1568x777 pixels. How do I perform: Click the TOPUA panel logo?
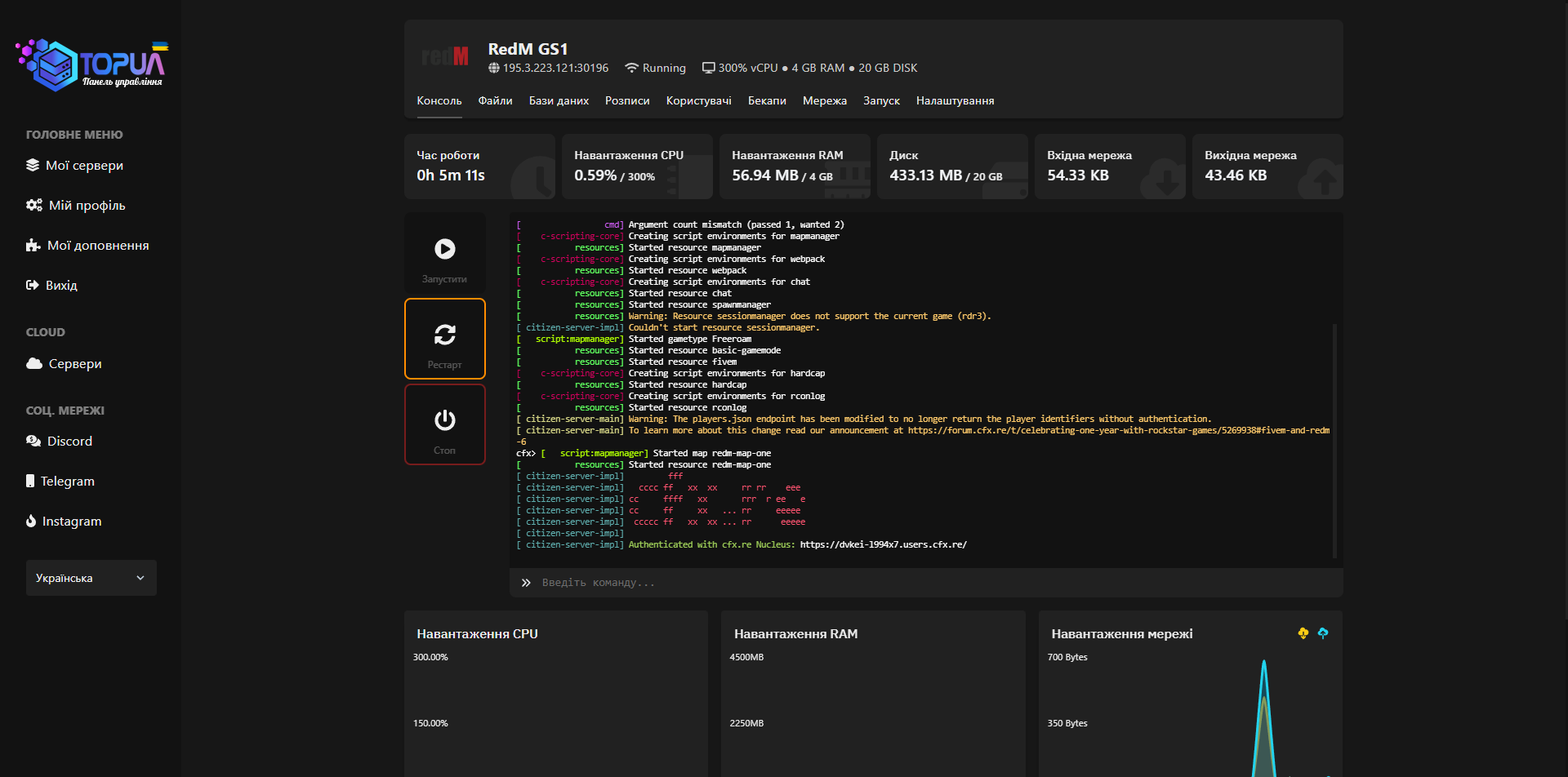coord(91,64)
